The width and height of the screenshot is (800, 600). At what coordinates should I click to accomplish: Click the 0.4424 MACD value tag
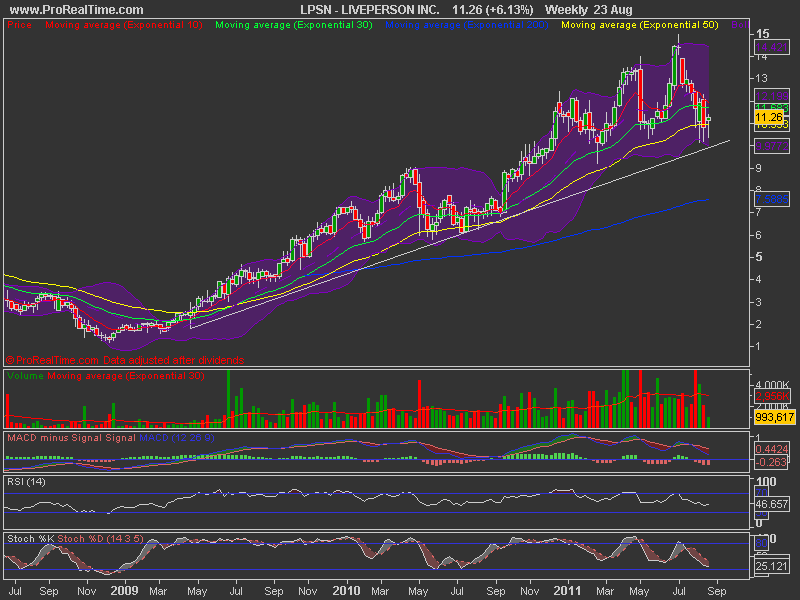(x=771, y=449)
